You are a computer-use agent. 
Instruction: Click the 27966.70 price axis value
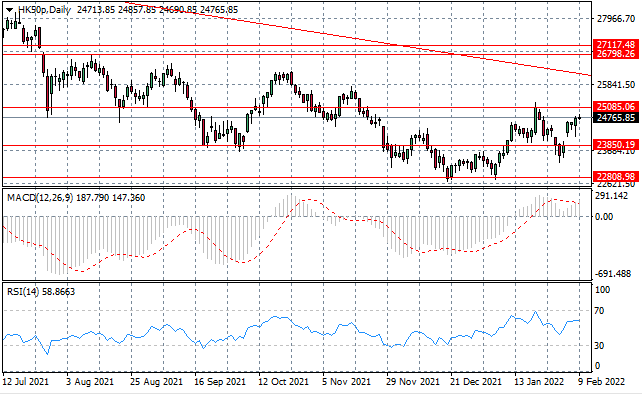616,19
